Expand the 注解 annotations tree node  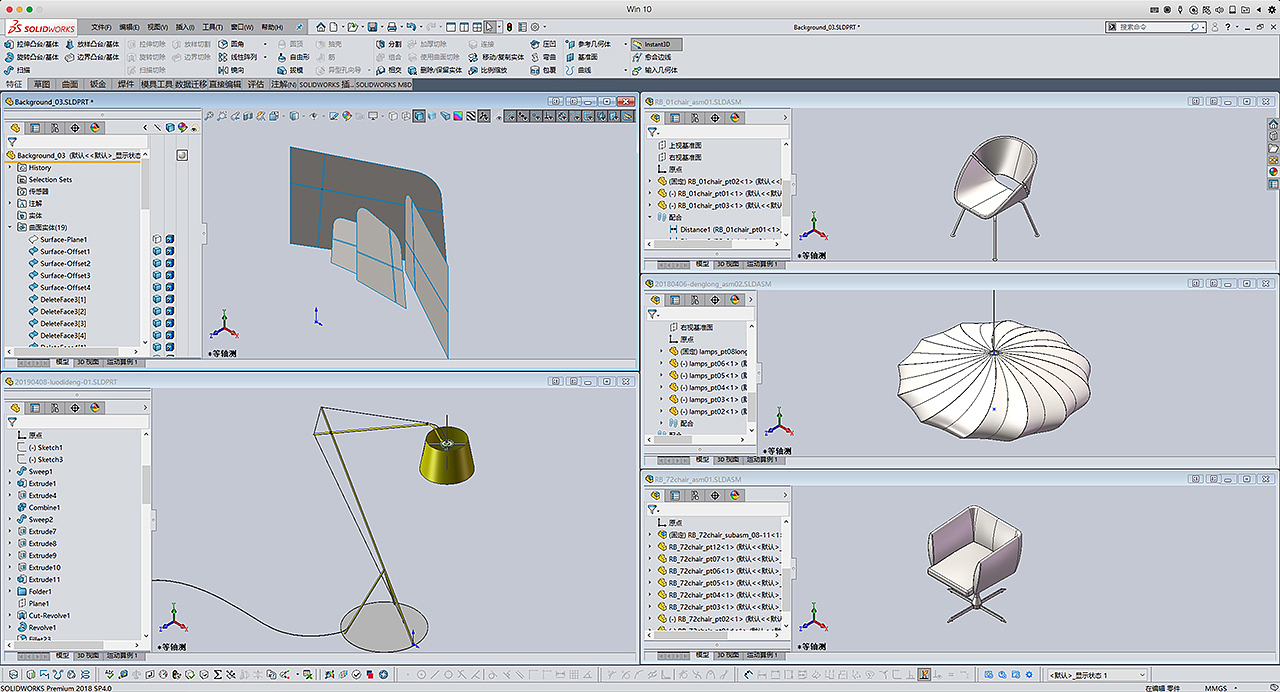[10, 204]
